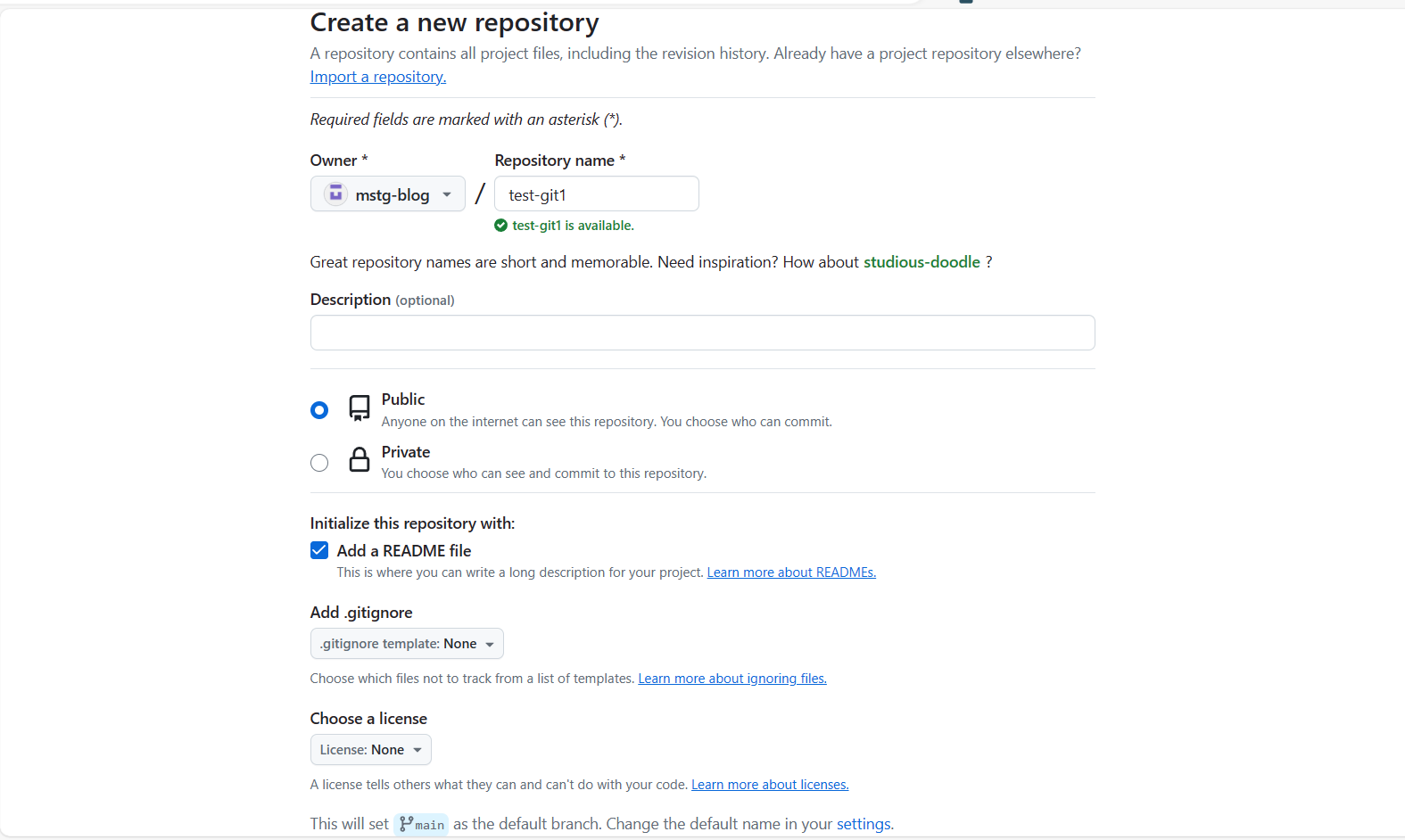Uncheck the Add a README file checkbox
Viewport: 1405px width, 840px height.
[319, 550]
